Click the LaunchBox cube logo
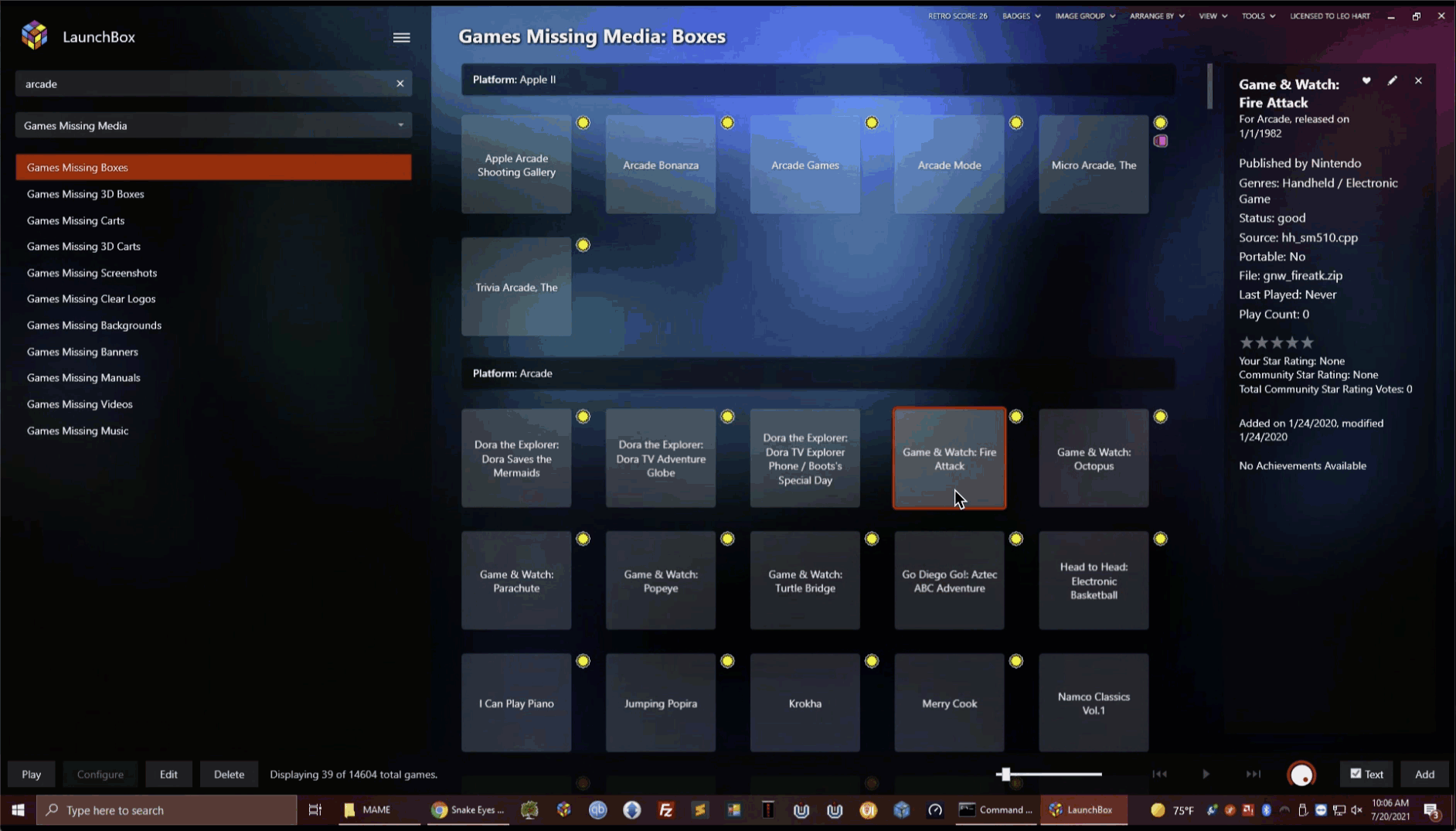The height and width of the screenshot is (831, 1456). tap(35, 36)
